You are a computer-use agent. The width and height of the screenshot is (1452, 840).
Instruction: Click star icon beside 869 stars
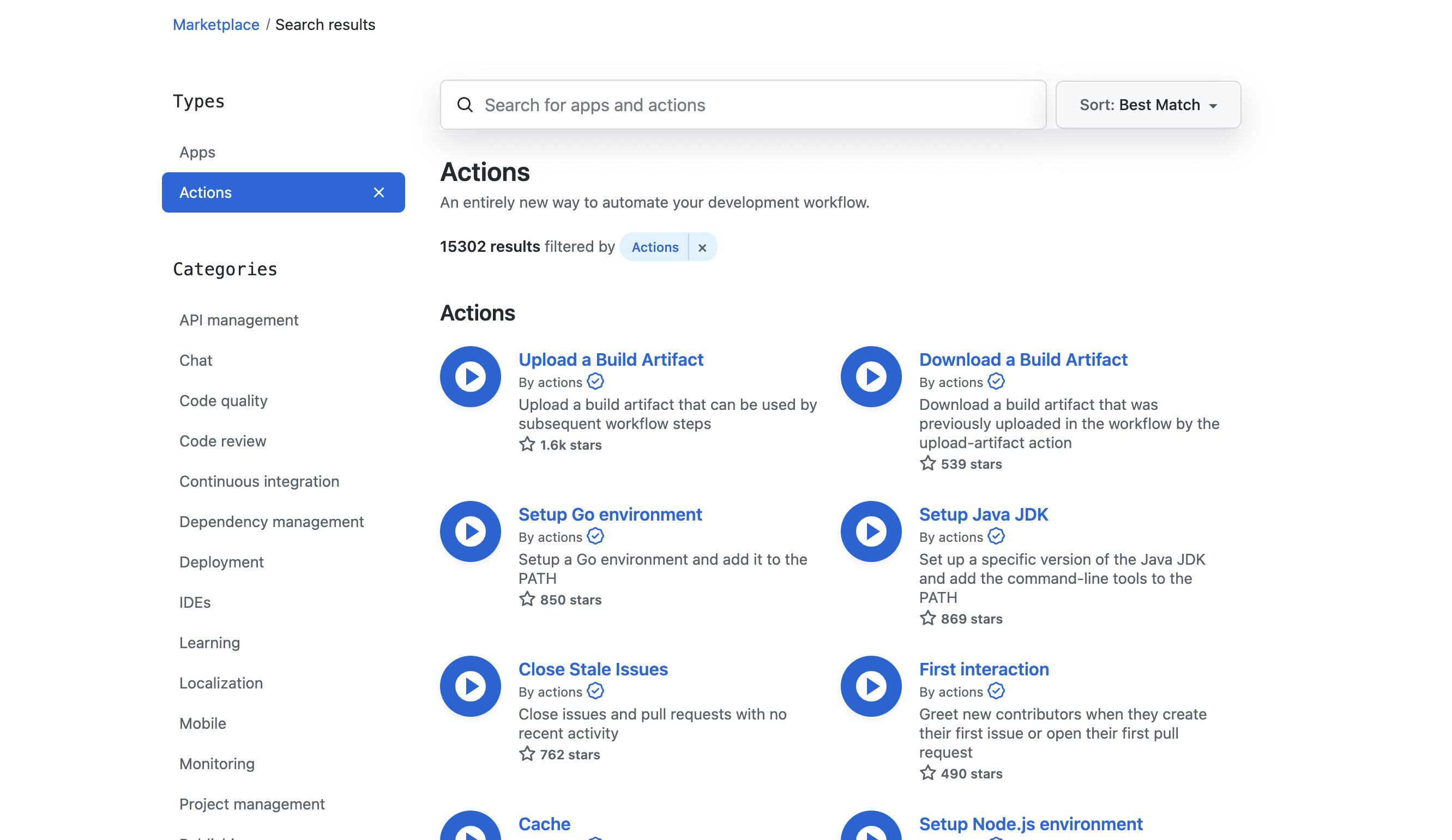(x=927, y=618)
